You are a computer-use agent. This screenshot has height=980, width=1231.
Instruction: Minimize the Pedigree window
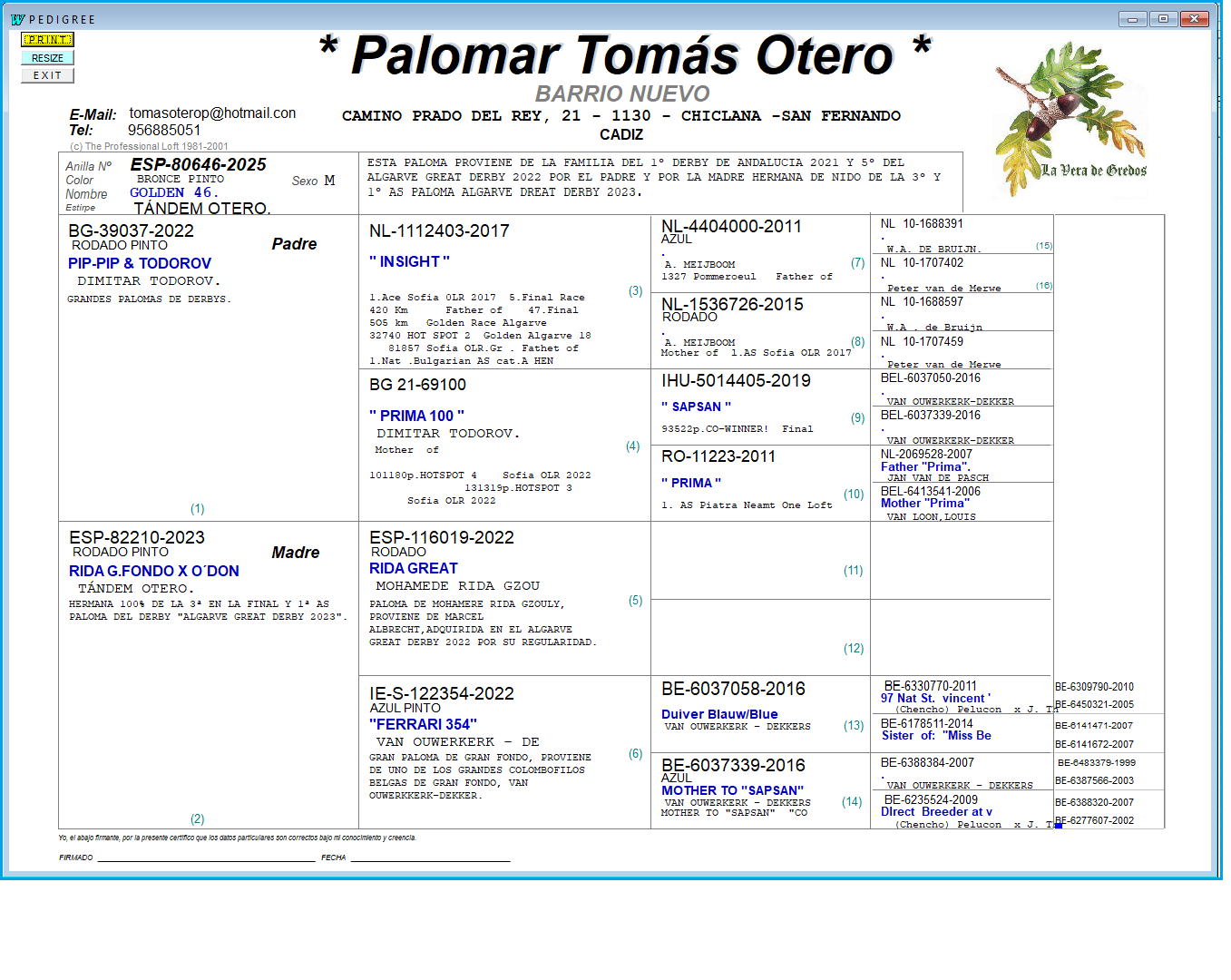(x=1132, y=19)
